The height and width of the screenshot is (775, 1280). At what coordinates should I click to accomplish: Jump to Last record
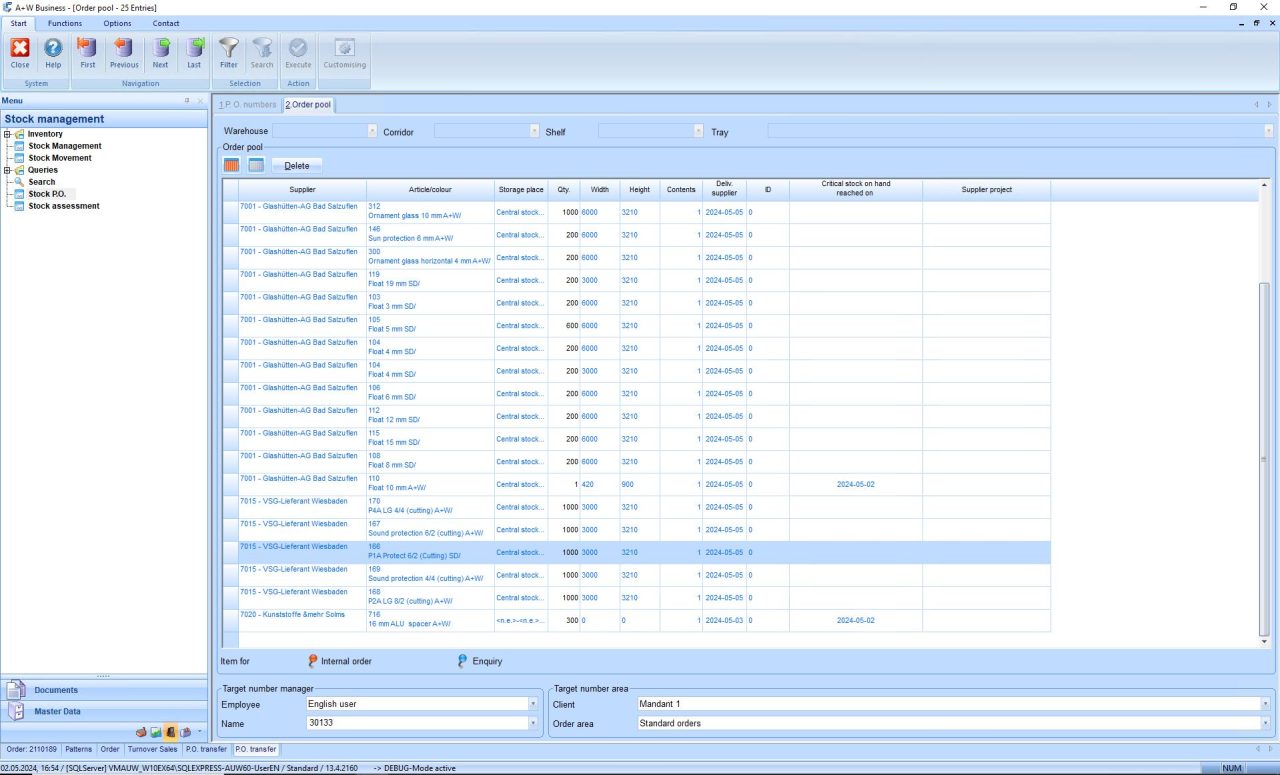point(194,53)
